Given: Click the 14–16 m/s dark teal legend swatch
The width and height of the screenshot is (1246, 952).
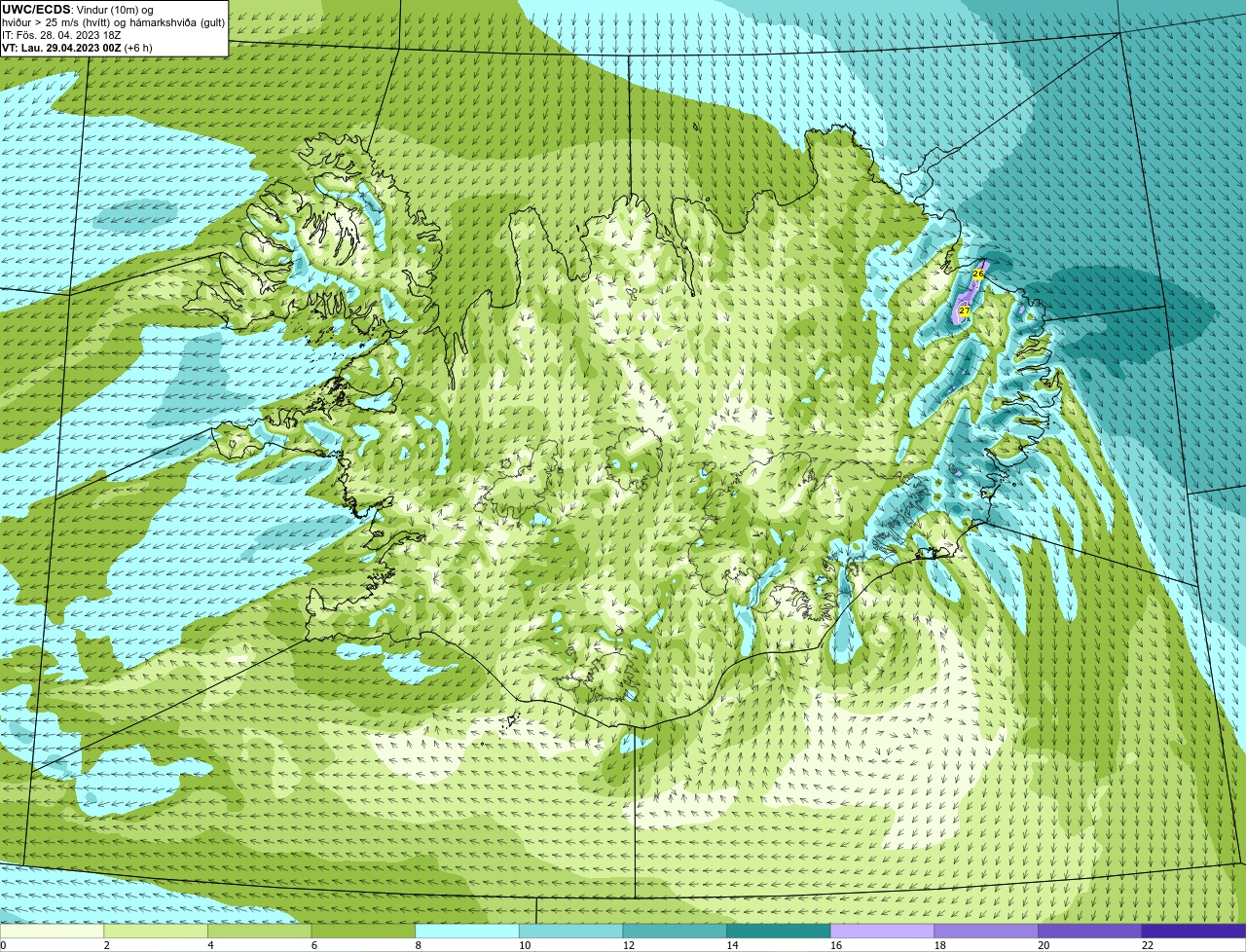Looking at the screenshot, I should coord(779,931).
